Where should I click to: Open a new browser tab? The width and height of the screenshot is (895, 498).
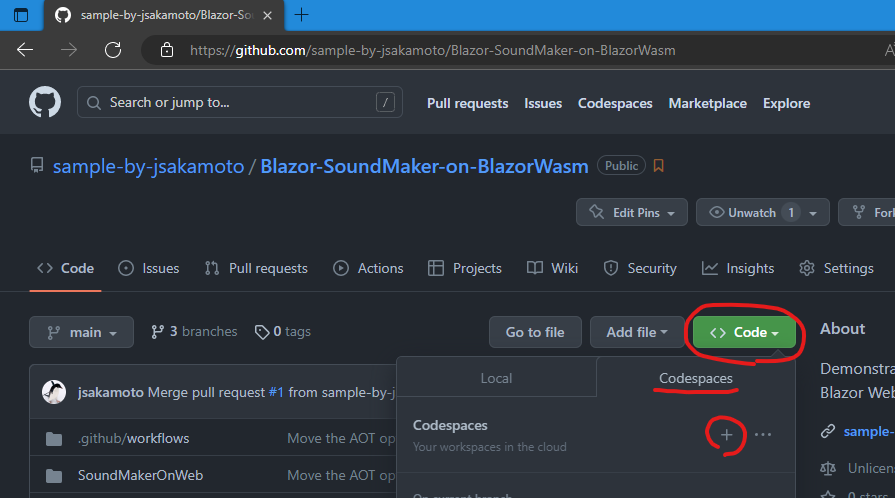click(301, 15)
